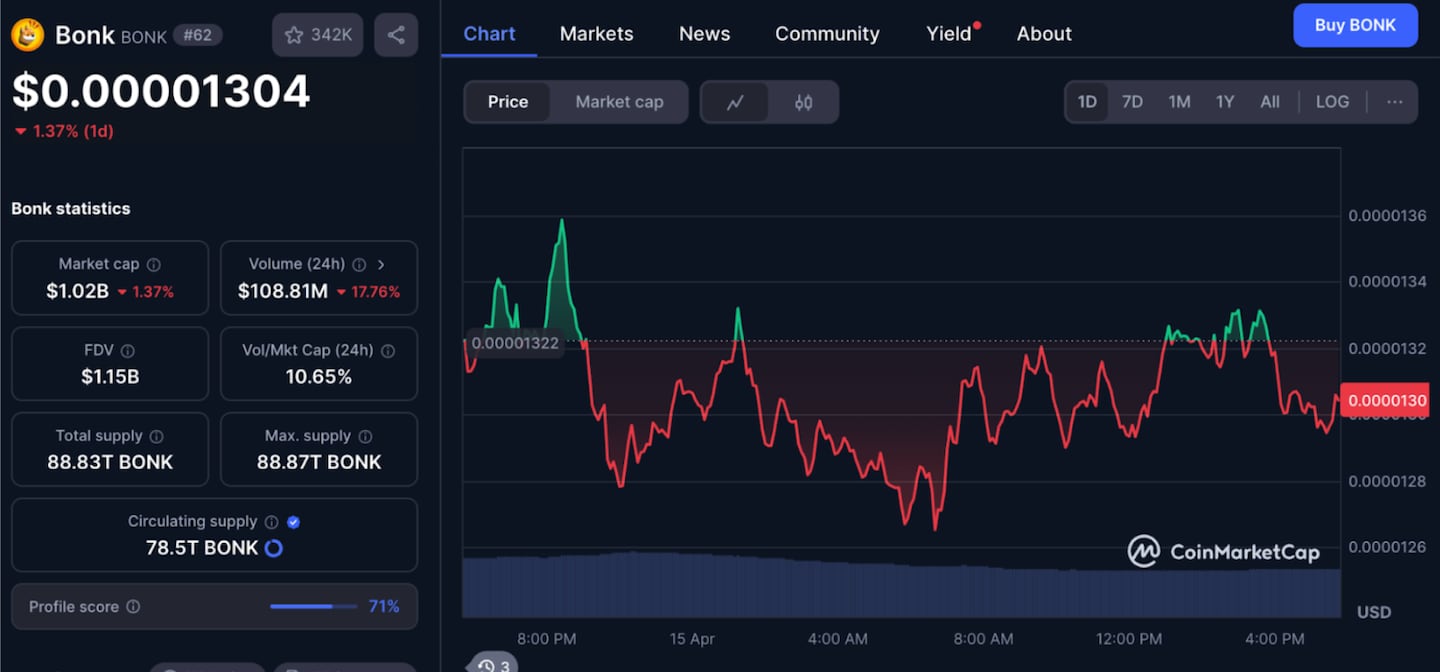The width and height of the screenshot is (1440, 672).
Task: Set chart range to 1M
Action: click(x=1179, y=102)
